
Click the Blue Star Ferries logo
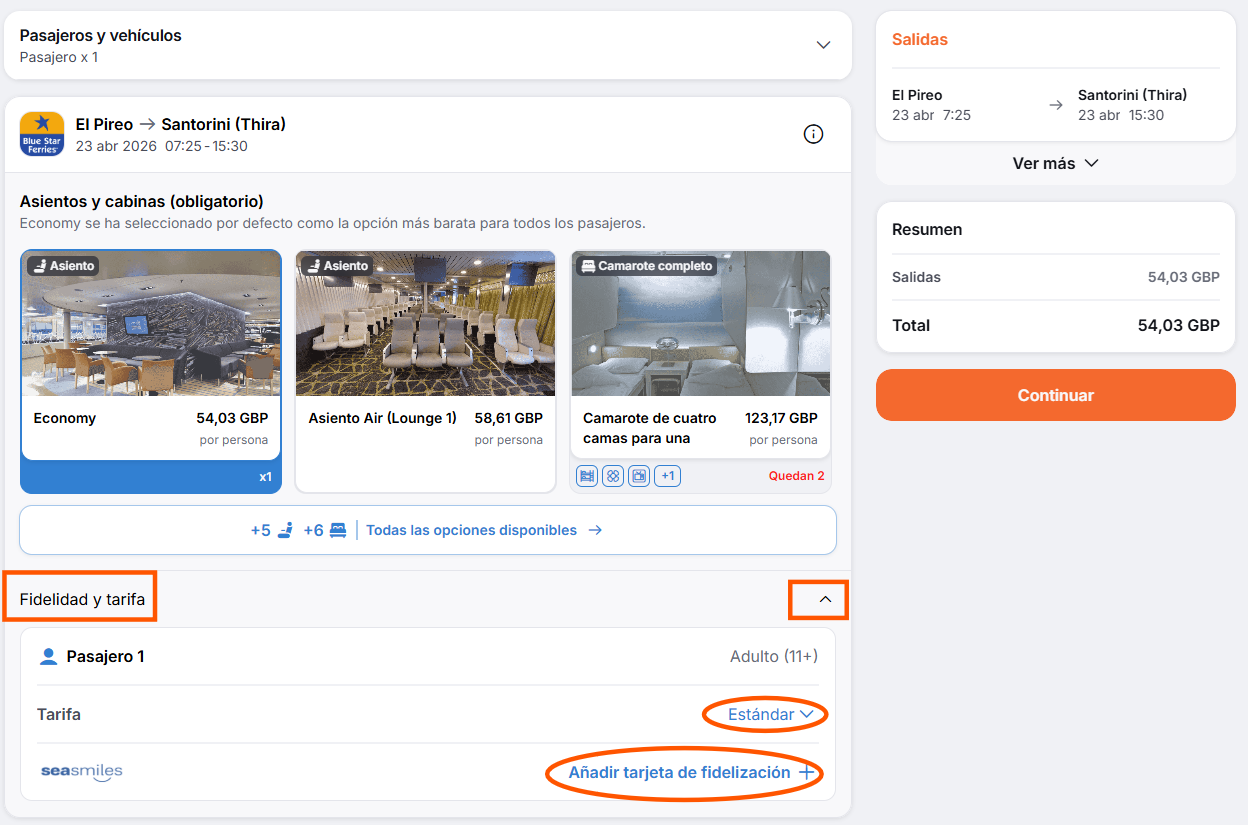coord(42,134)
